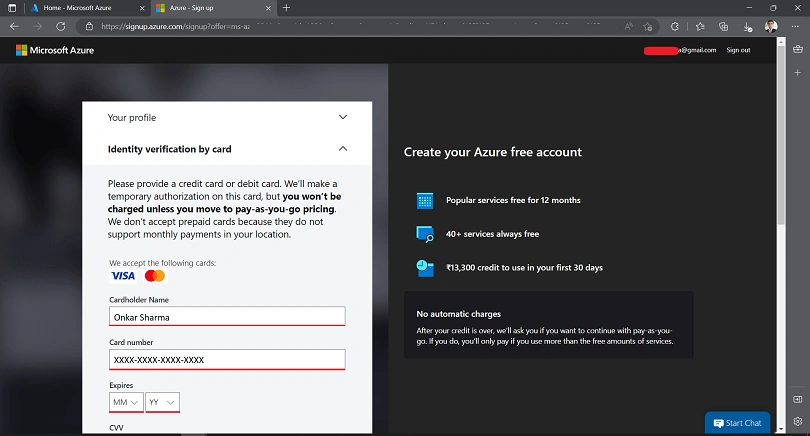Switch to Home - Microsoft Azure tab
This screenshot has height=436, width=810.
(88, 8)
